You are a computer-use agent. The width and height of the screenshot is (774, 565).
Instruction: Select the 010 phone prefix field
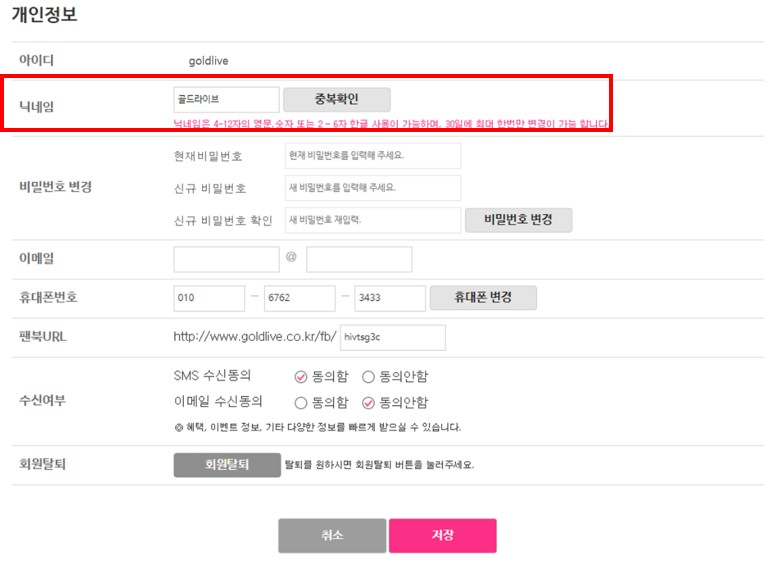(209, 298)
